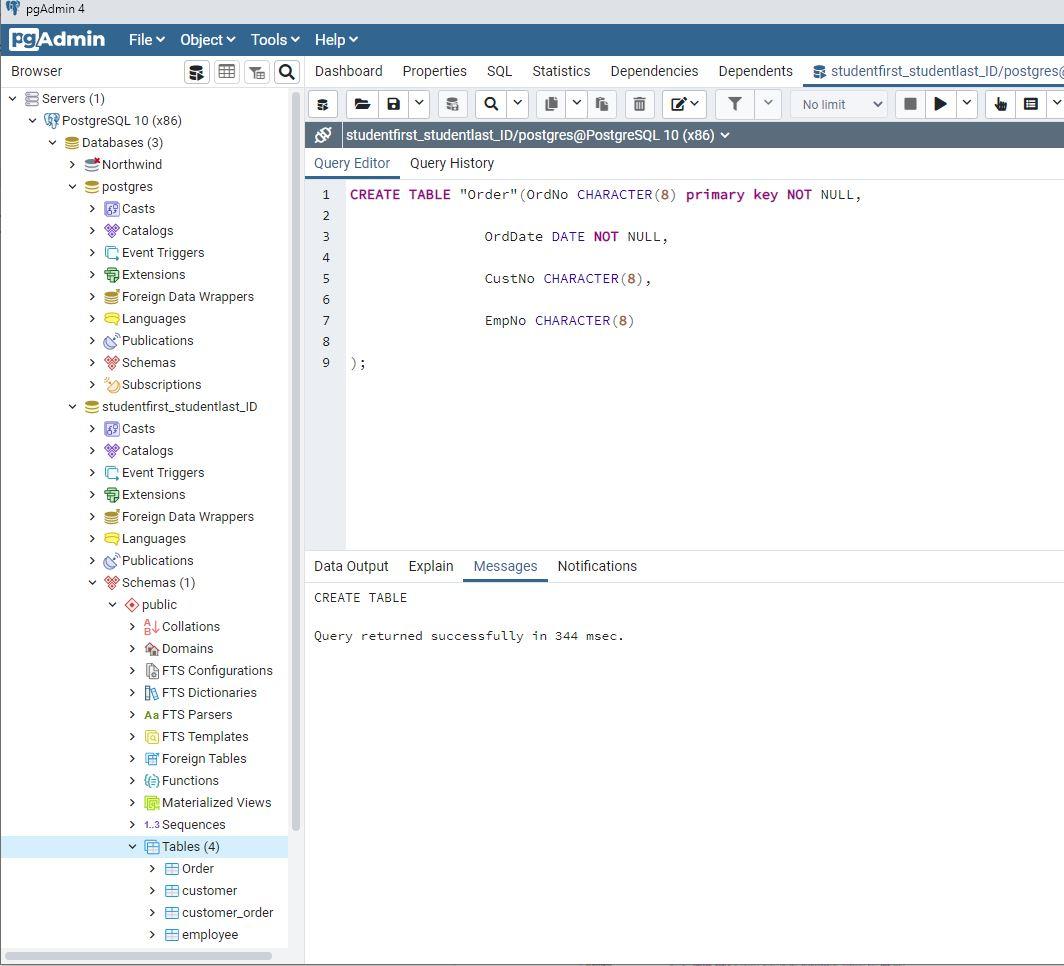Click the Copy rows icon
Image resolution: width=1064 pixels, height=966 pixels.
[550, 103]
